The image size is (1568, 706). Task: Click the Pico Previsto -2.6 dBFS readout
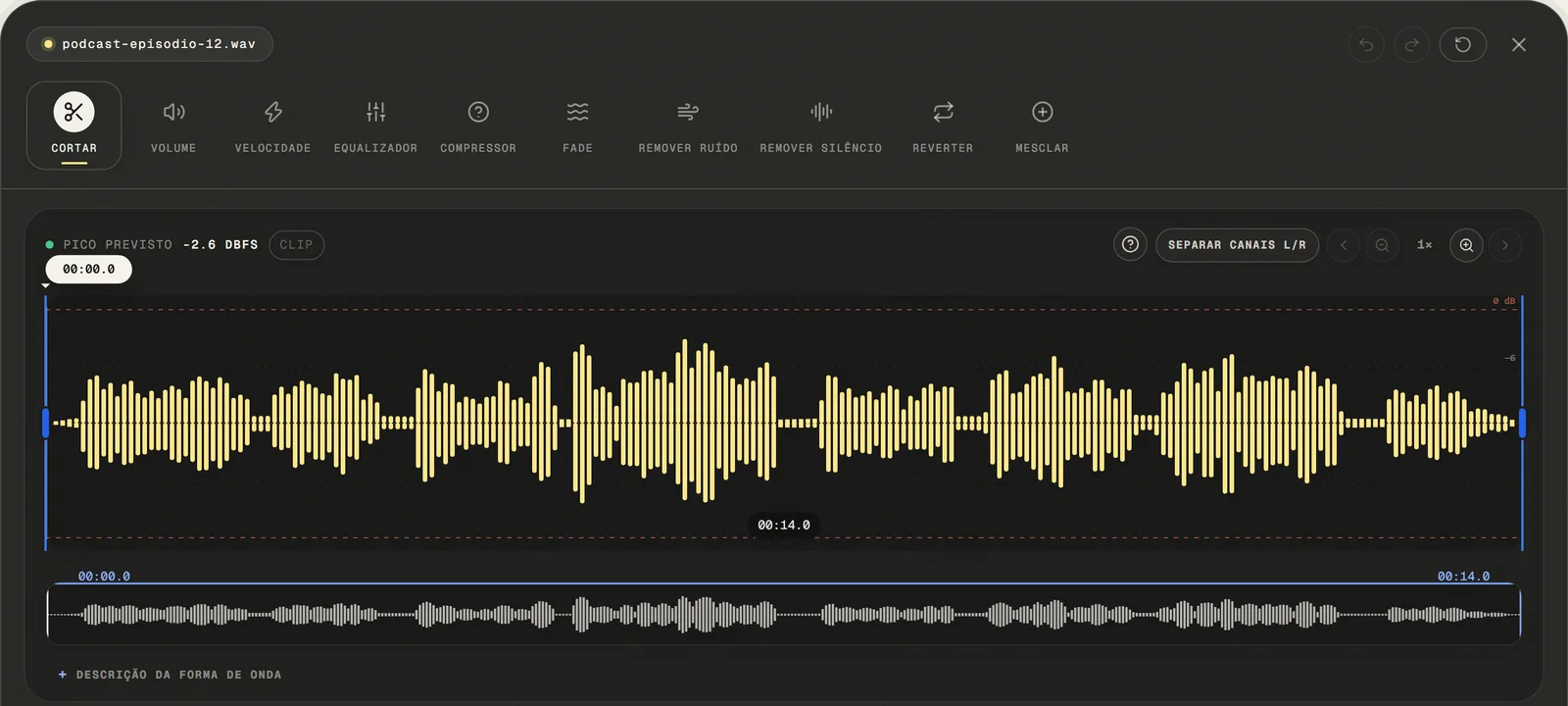pyautogui.click(x=152, y=244)
